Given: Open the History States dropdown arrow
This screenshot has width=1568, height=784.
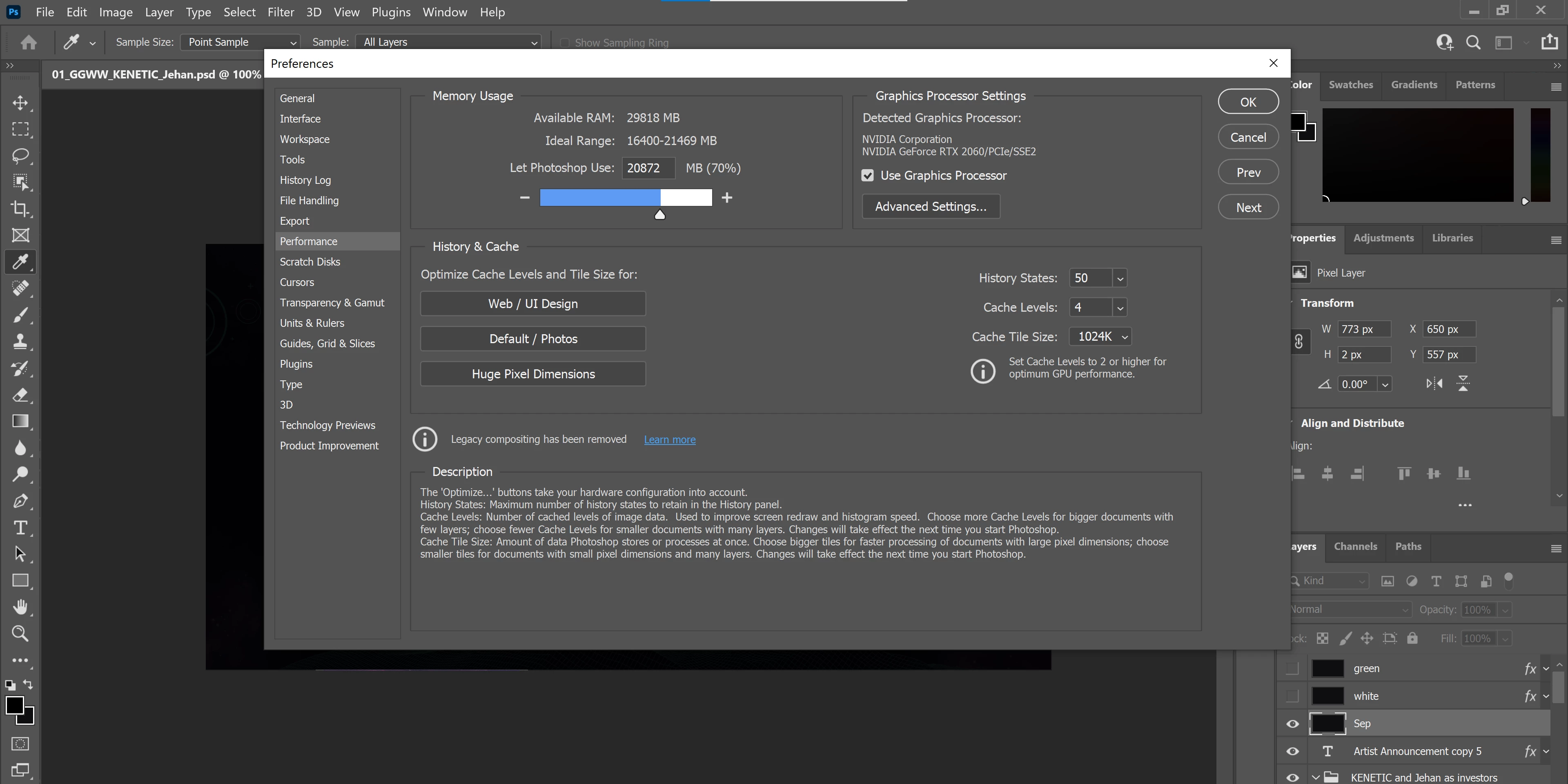Looking at the screenshot, I should point(1119,278).
